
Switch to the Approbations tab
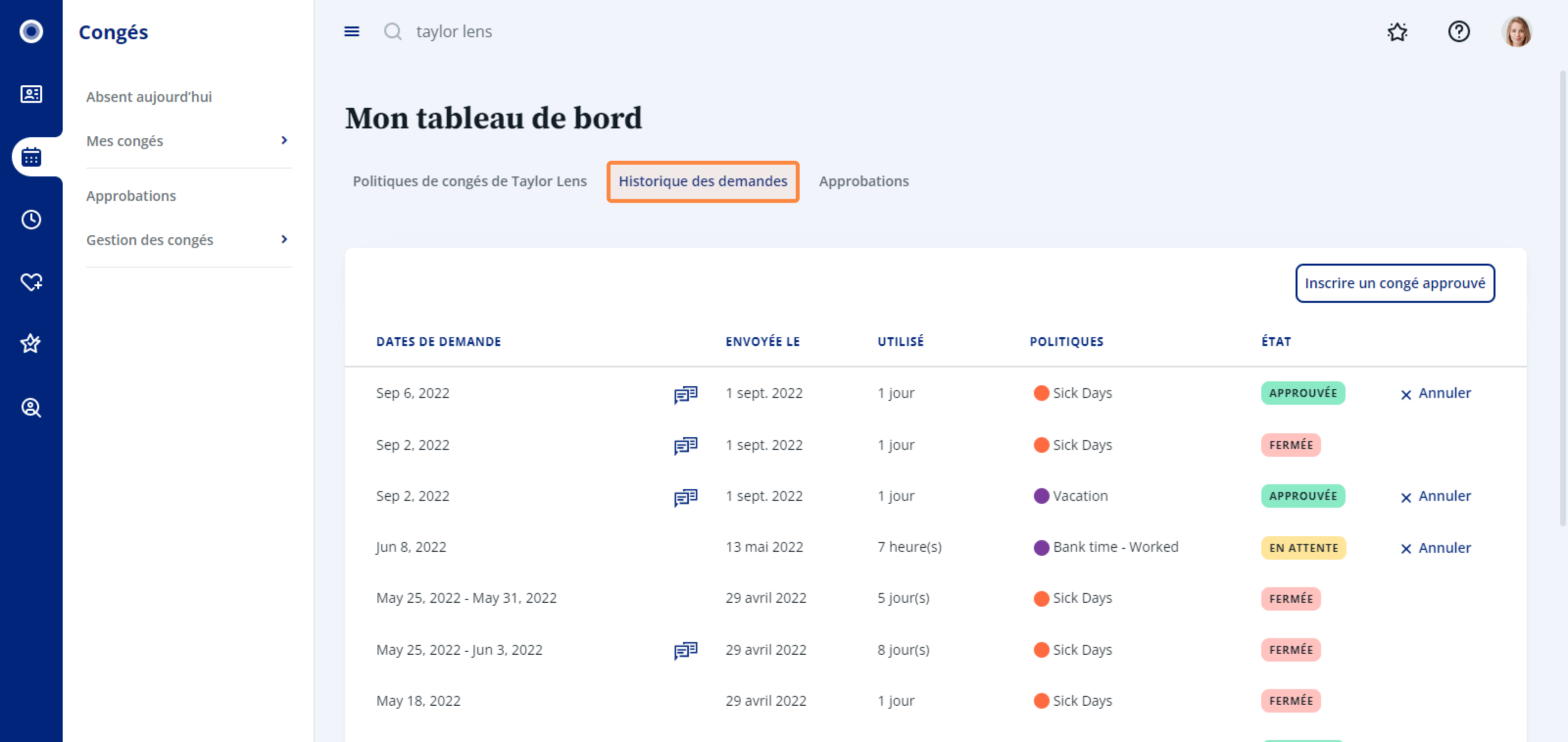863,181
